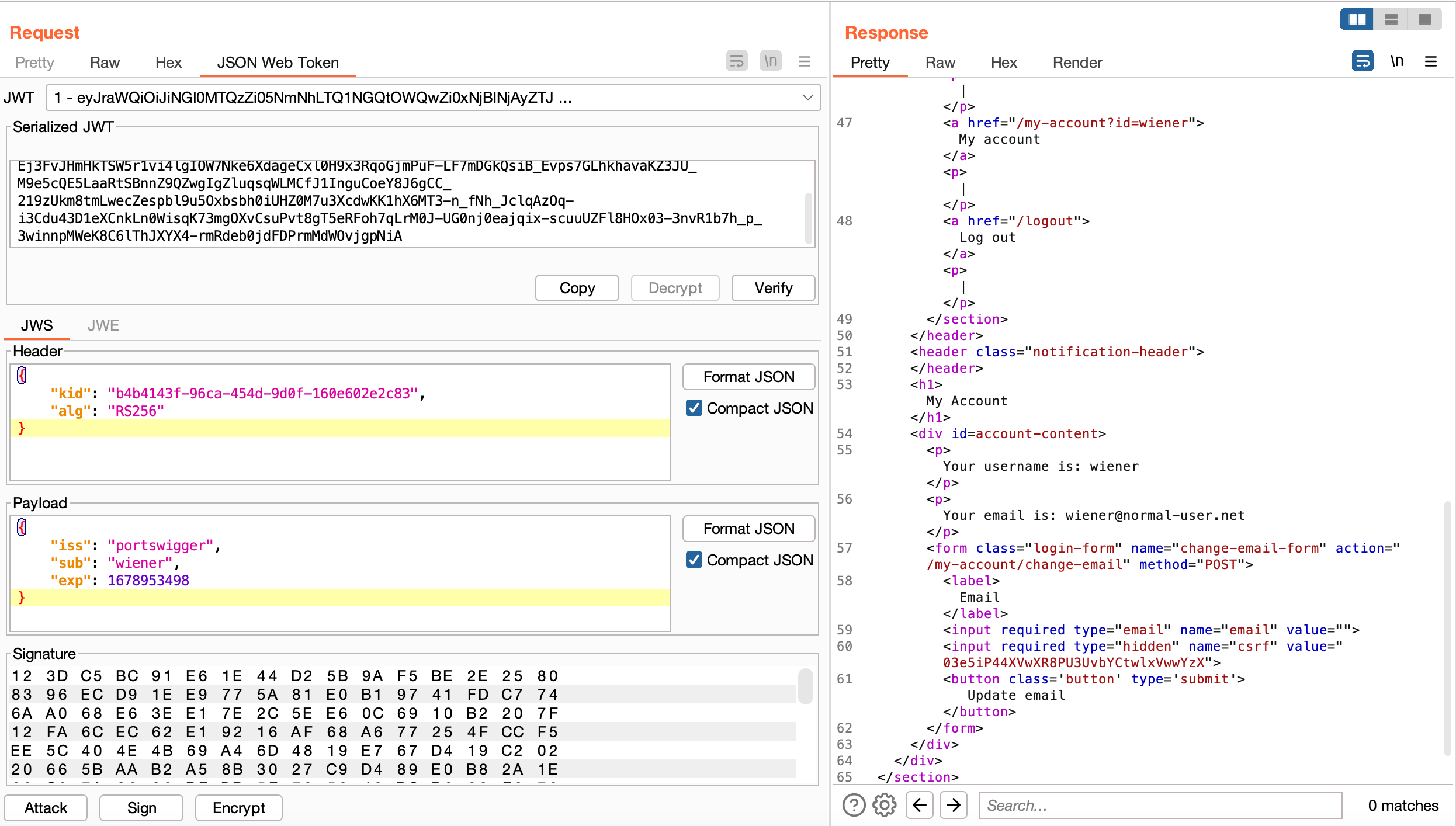Switch to top-bottom split layout icon
1456x826 pixels.
click(x=1391, y=19)
